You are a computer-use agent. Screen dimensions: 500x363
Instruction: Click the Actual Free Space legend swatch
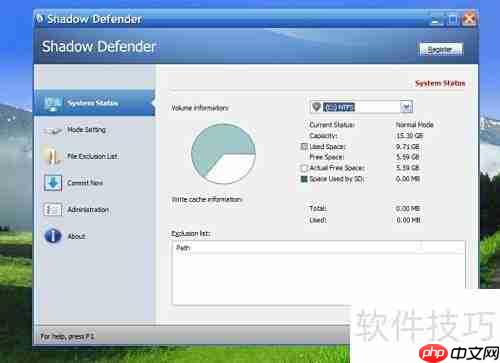pos(304,168)
